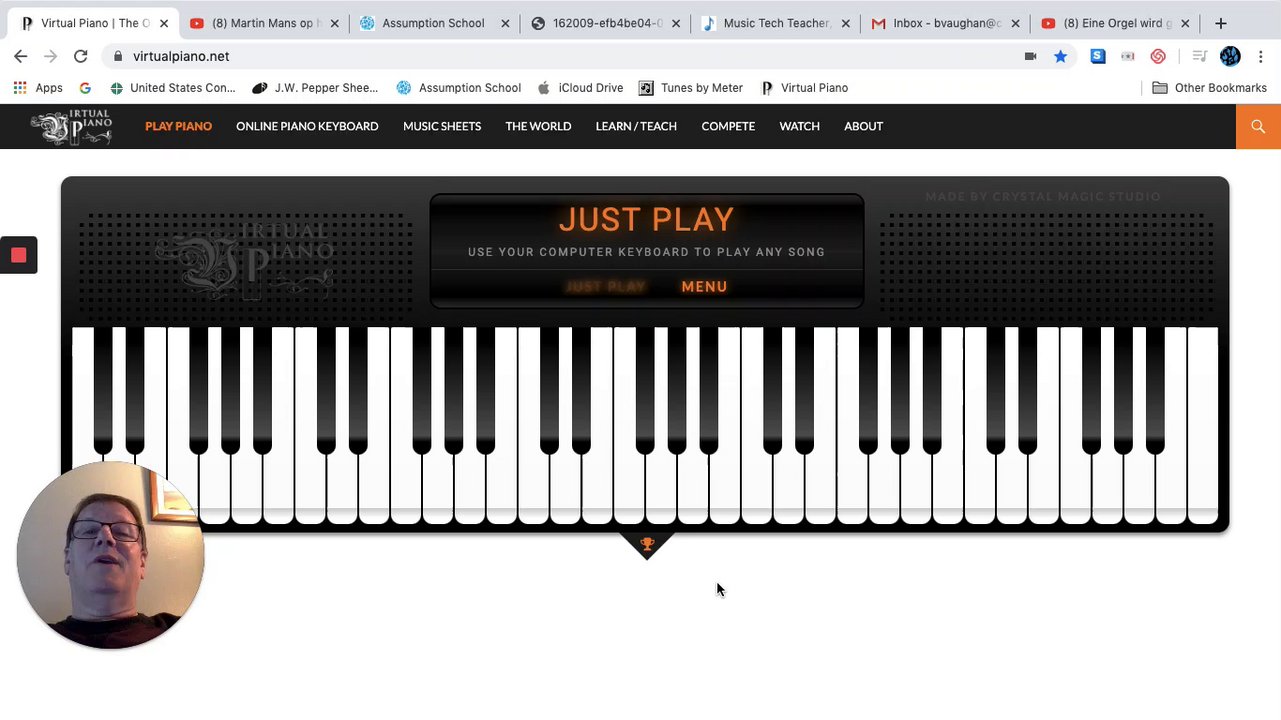Click the orange search icon in navbar

[1258, 126]
